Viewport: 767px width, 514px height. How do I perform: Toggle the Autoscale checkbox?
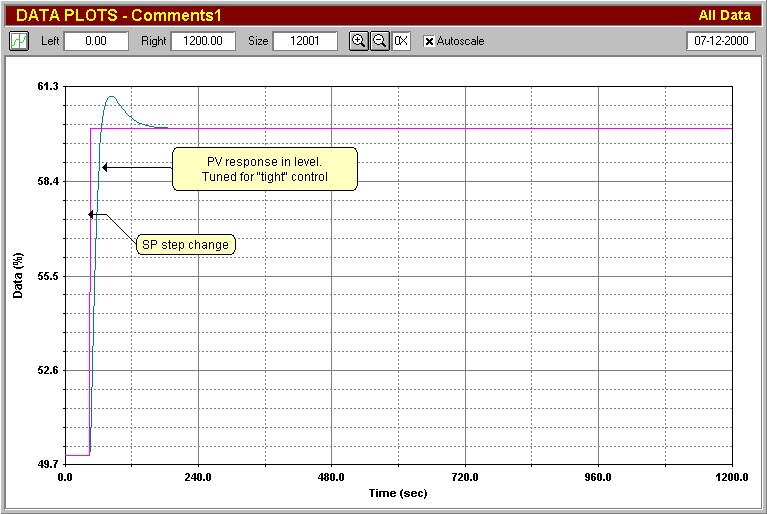[x=429, y=41]
